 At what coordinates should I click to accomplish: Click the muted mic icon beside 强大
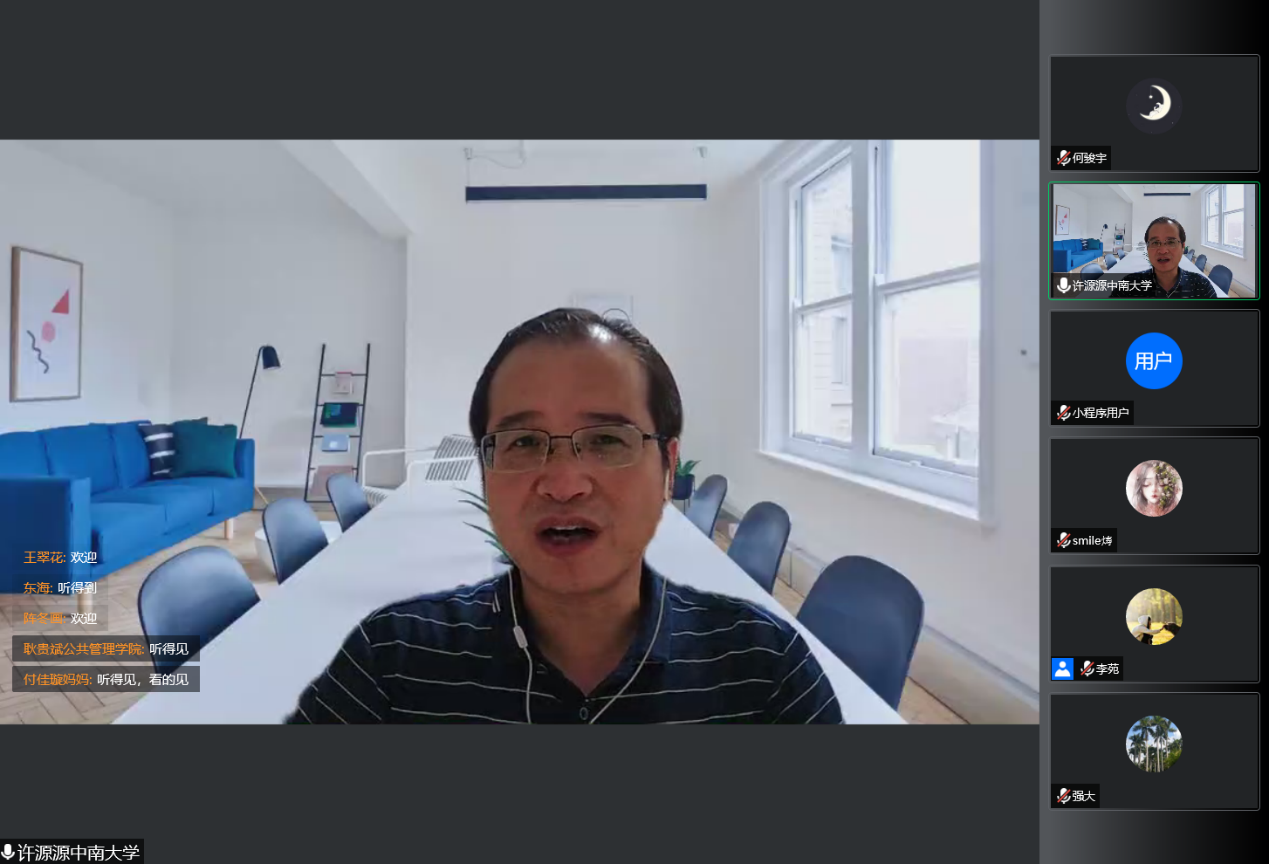click(x=1063, y=796)
